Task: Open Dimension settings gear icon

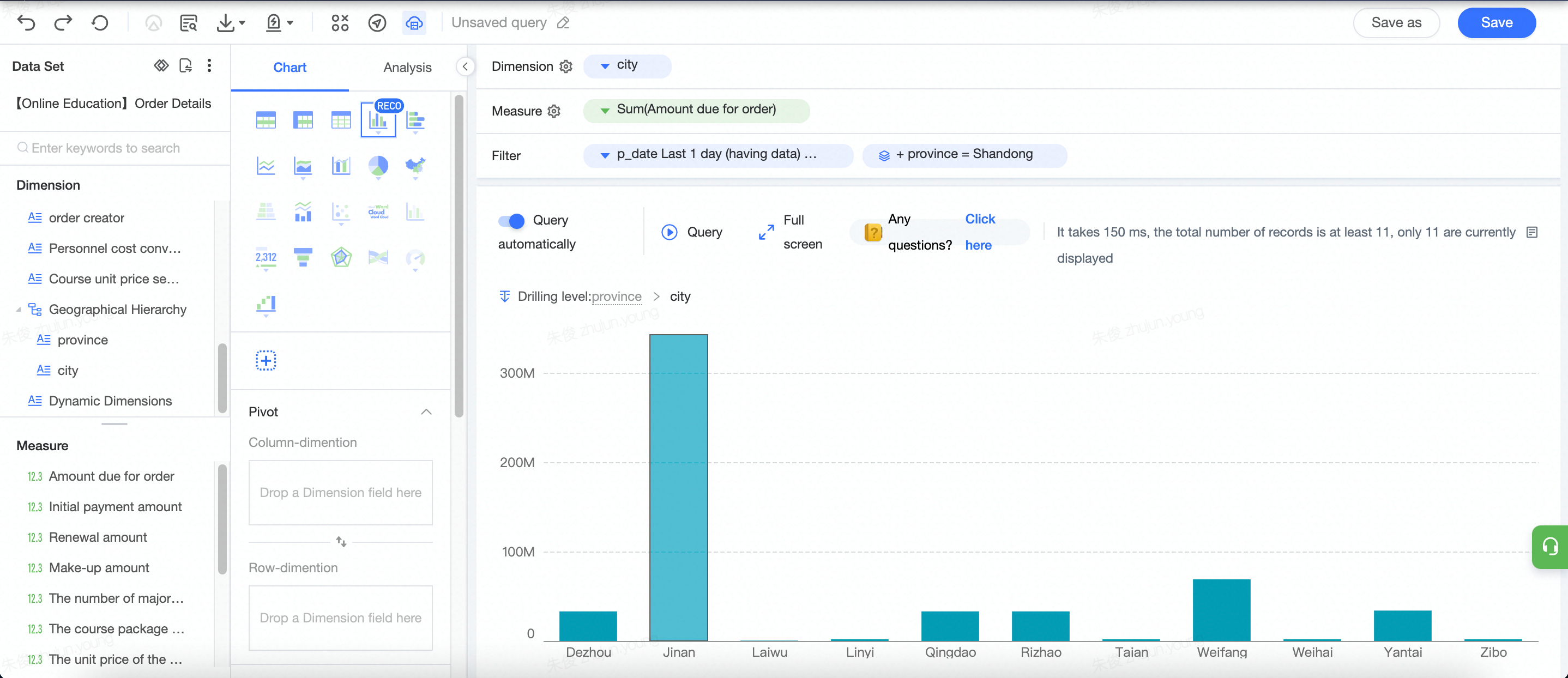Action: coord(566,66)
